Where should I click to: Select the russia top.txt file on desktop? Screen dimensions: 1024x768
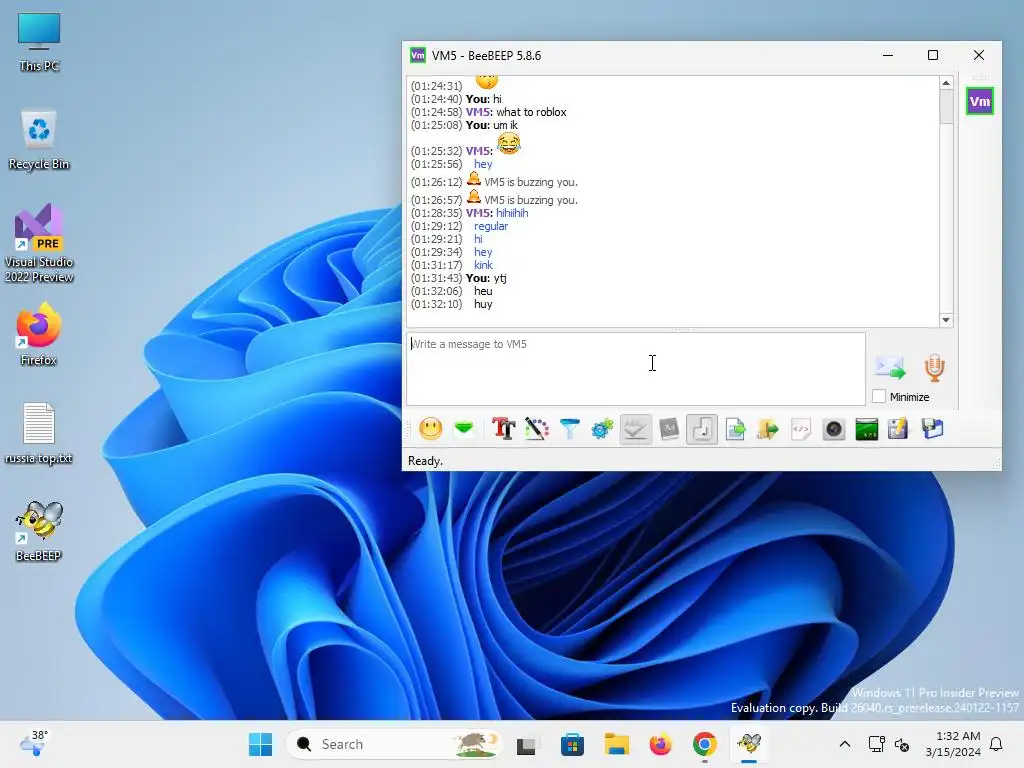[39, 434]
